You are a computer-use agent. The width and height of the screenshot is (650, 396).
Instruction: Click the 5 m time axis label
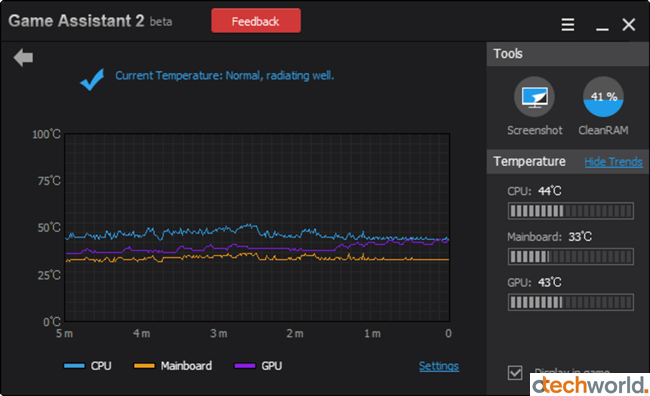65,333
